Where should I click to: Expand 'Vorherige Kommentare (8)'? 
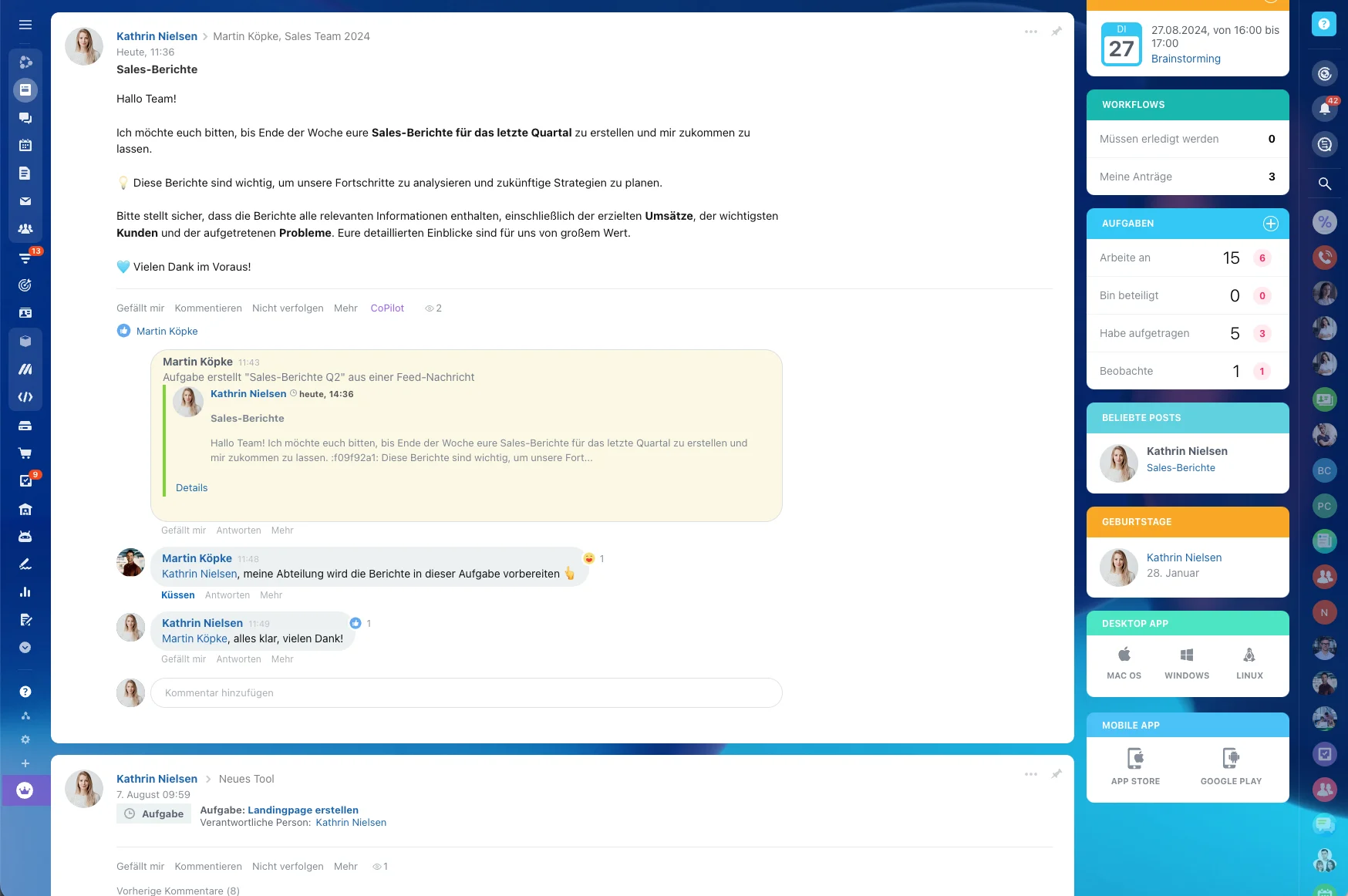(x=177, y=890)
